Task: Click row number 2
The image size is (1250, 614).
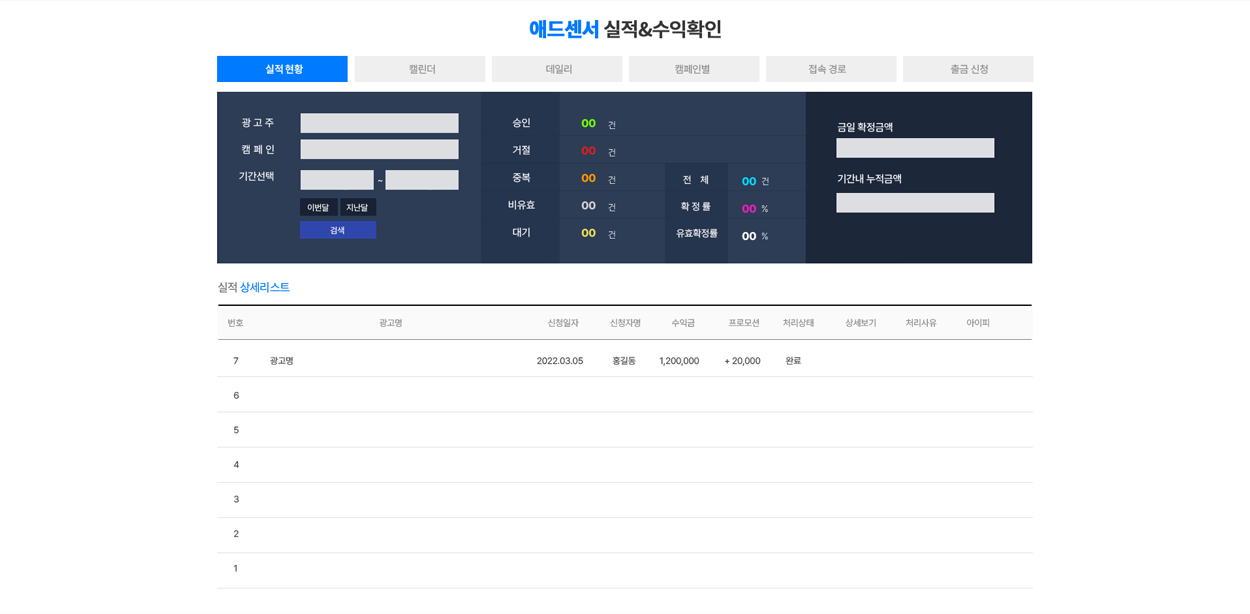Action: click(x=236, y=534)
